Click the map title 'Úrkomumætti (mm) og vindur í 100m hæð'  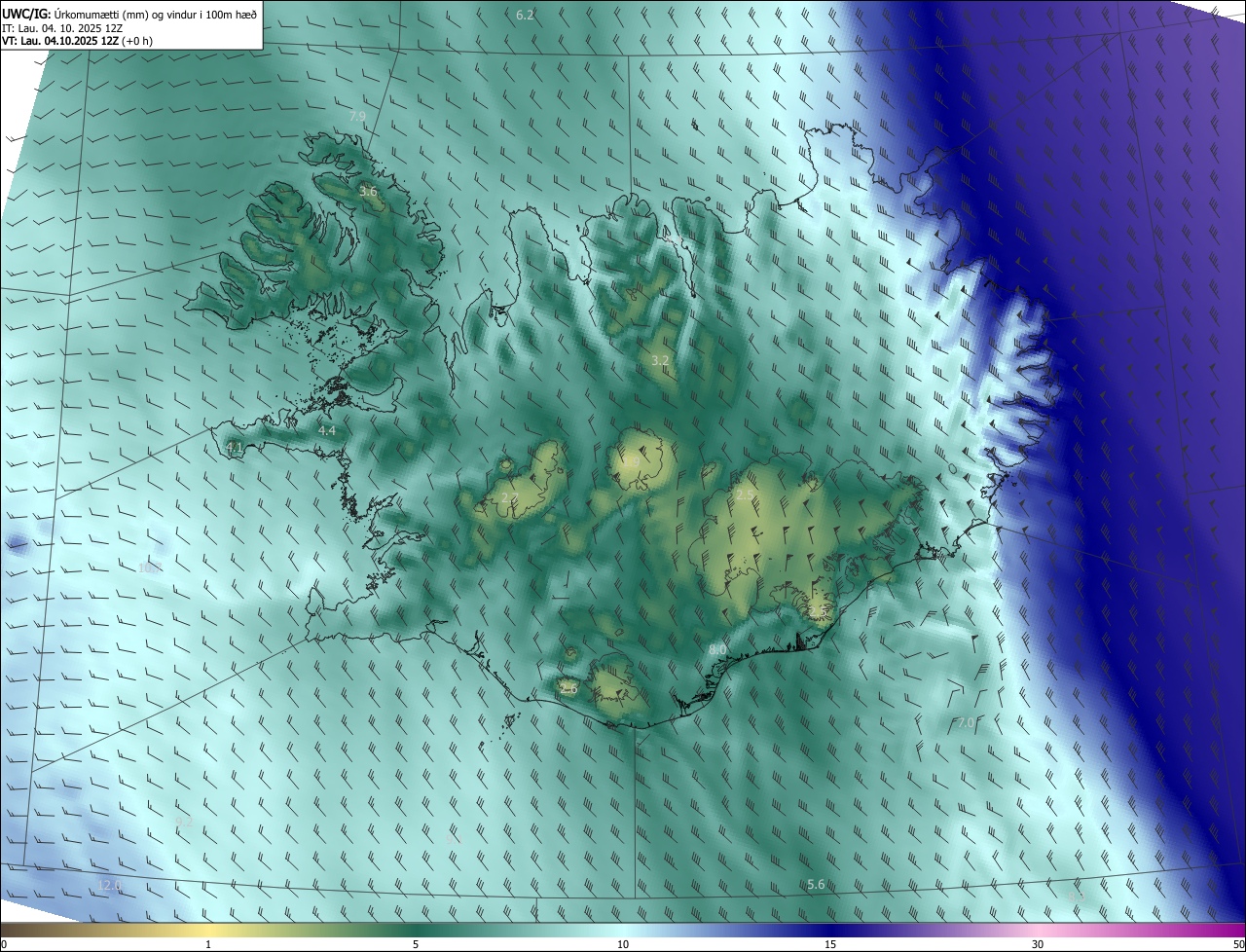point(155,14)
